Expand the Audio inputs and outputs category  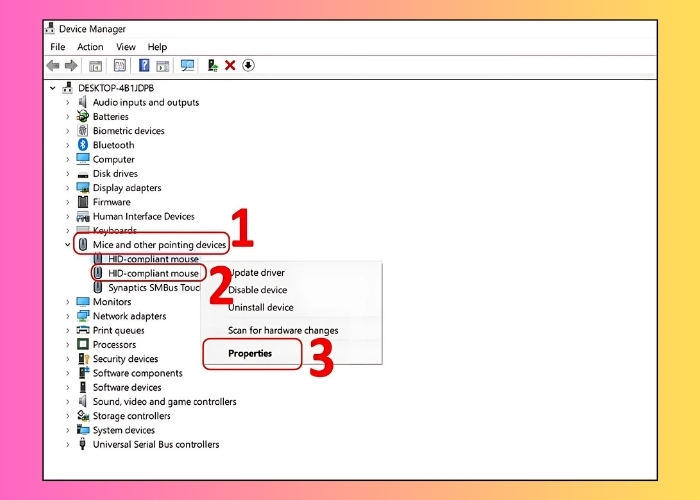(68, 102)
